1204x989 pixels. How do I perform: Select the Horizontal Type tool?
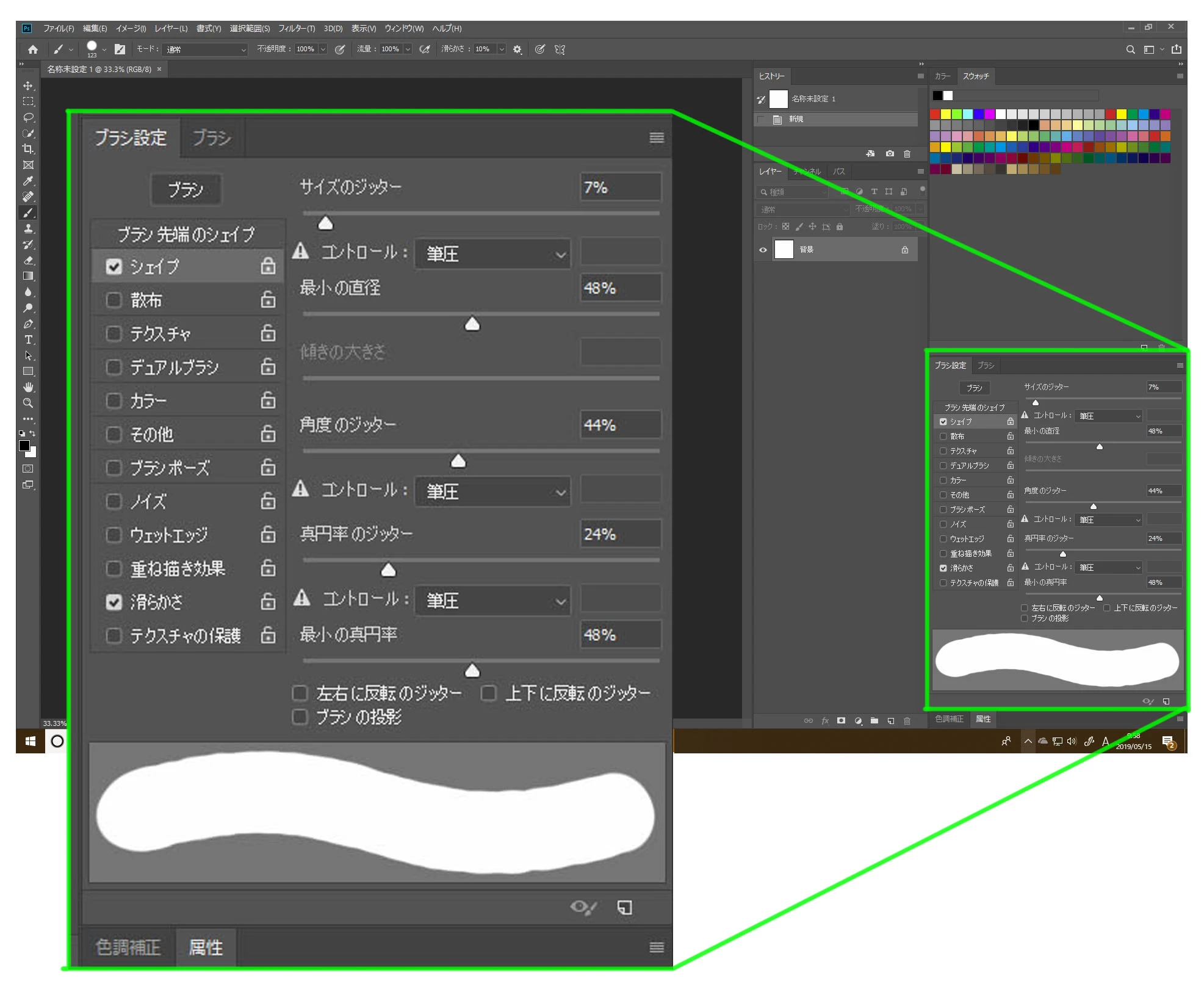[x=28, y=339]
